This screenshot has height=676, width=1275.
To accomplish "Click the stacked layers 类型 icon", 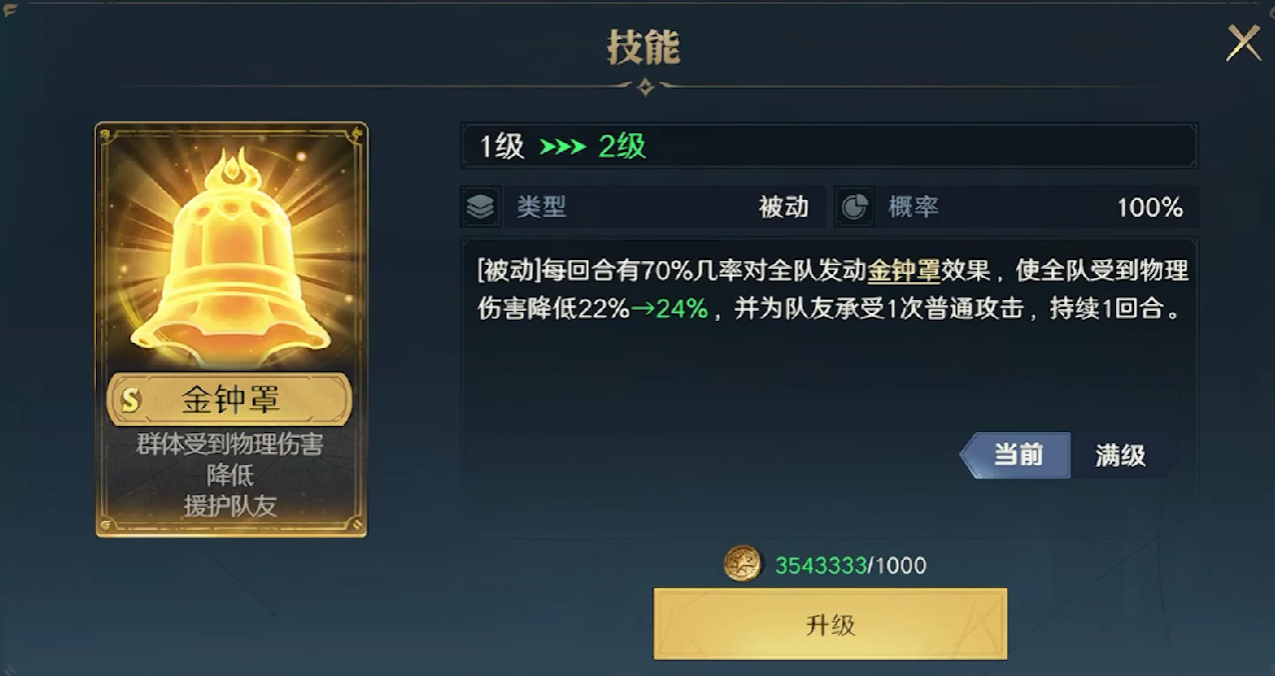I will click(481, 207).
